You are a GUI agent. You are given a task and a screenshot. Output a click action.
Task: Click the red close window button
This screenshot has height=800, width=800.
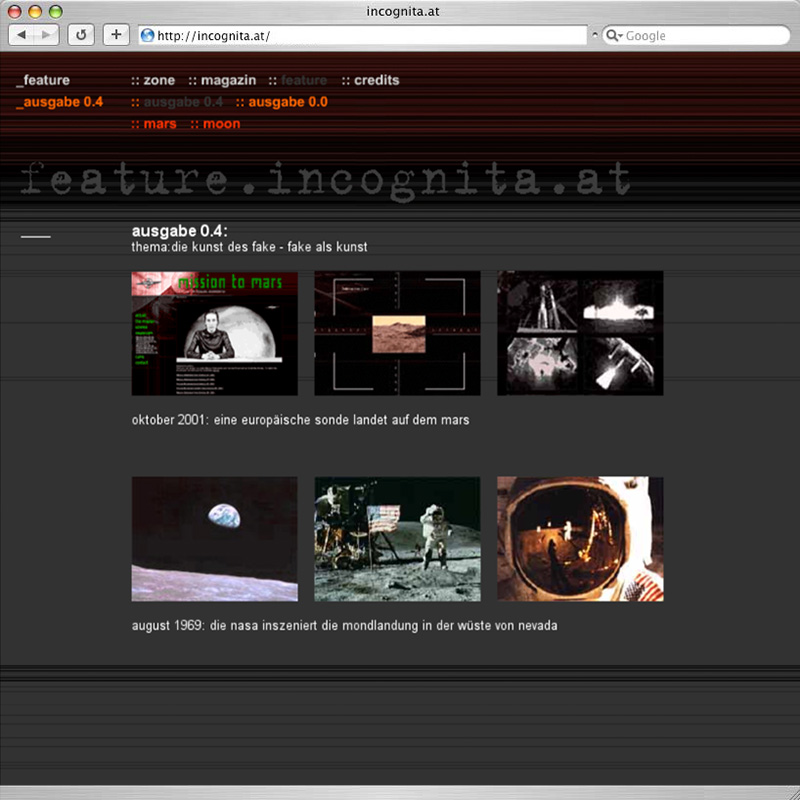coord(15,11)
